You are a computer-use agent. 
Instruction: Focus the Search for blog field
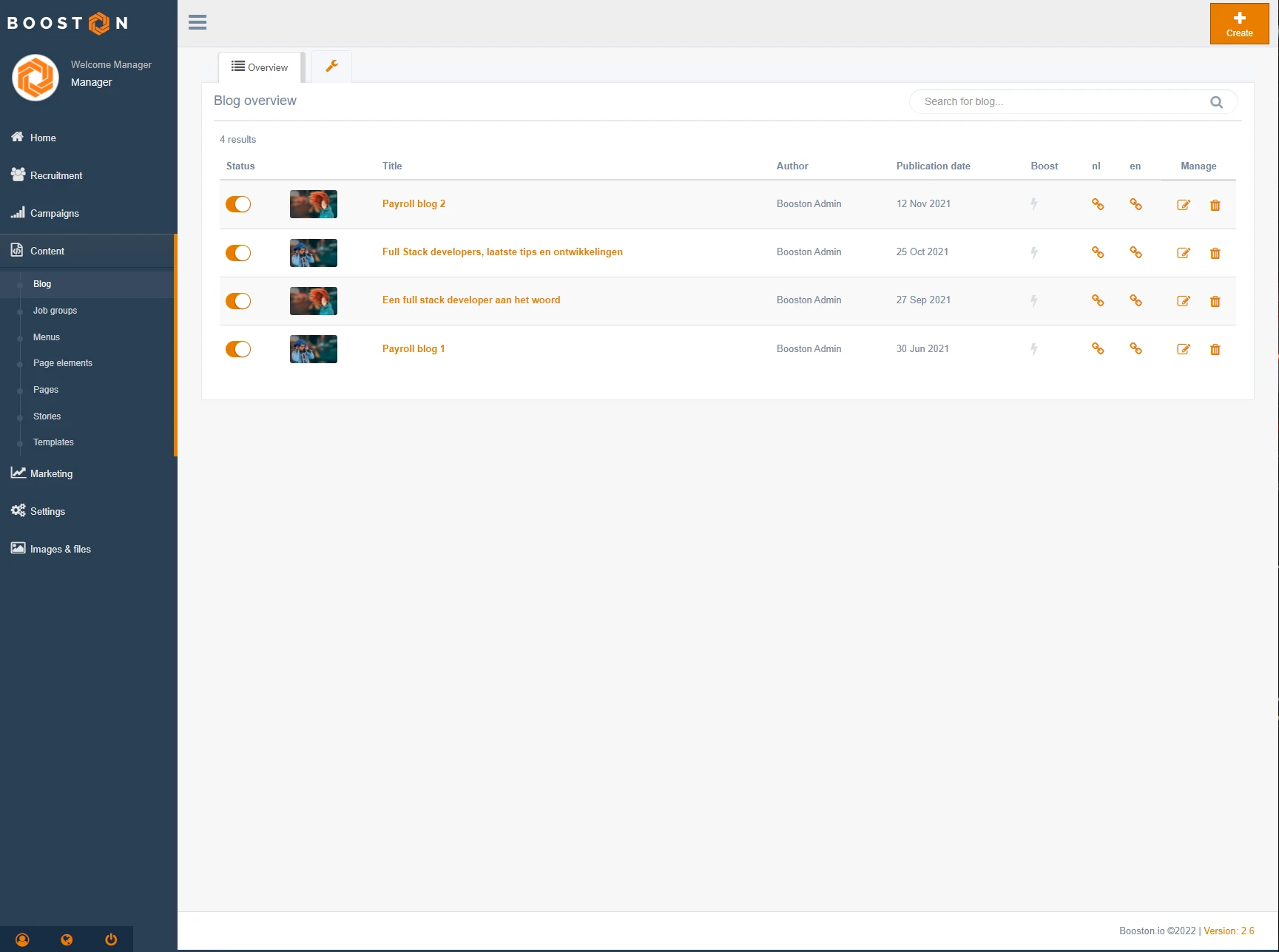click(1058, 102)
